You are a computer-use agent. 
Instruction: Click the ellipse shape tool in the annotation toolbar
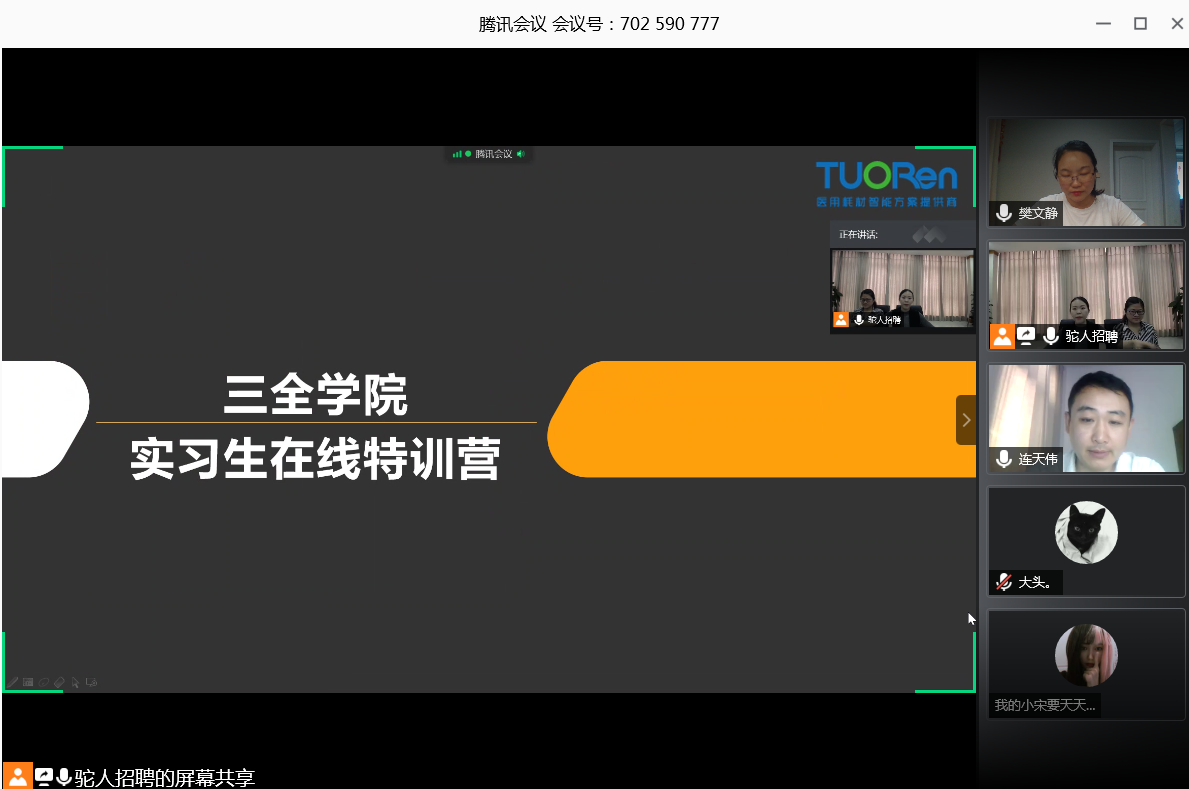pyautogui.click(x=44, y=683)
